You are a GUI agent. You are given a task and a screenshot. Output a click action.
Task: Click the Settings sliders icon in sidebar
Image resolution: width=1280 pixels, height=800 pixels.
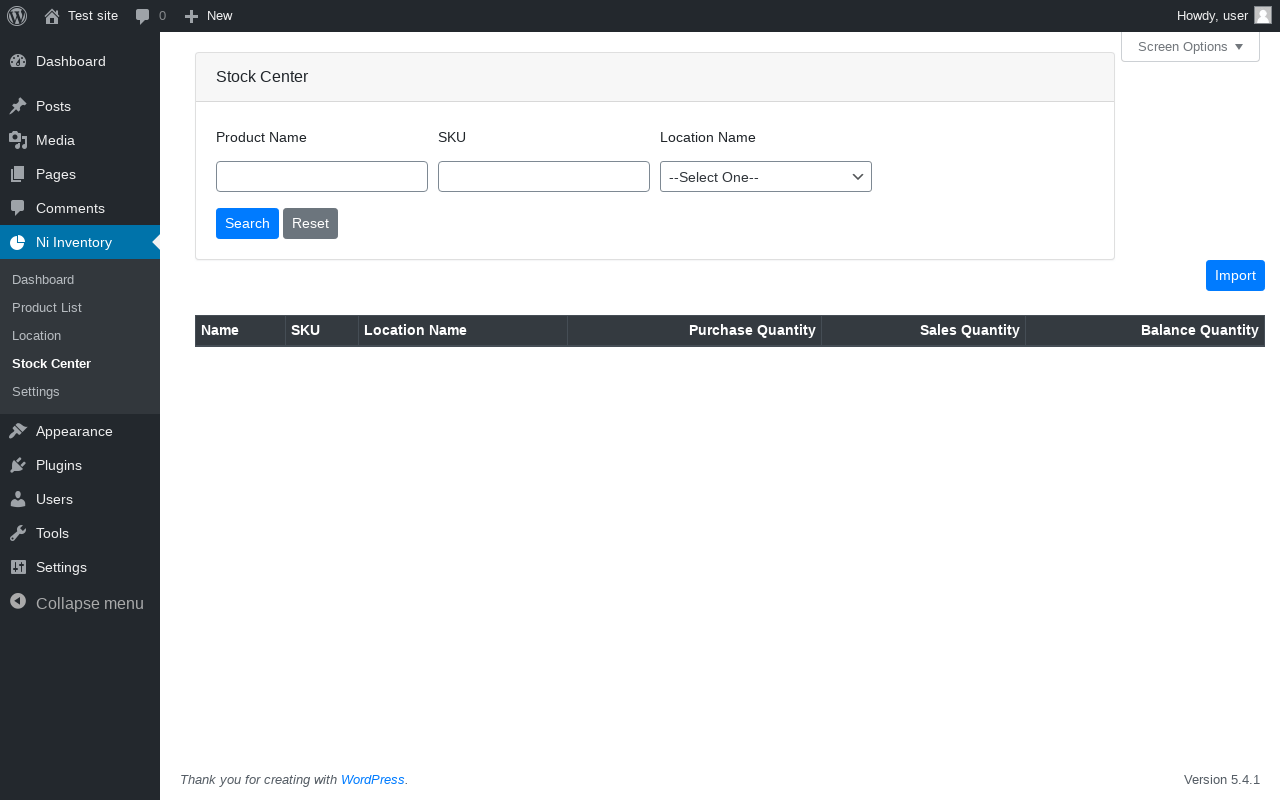[x=18, y=567]
